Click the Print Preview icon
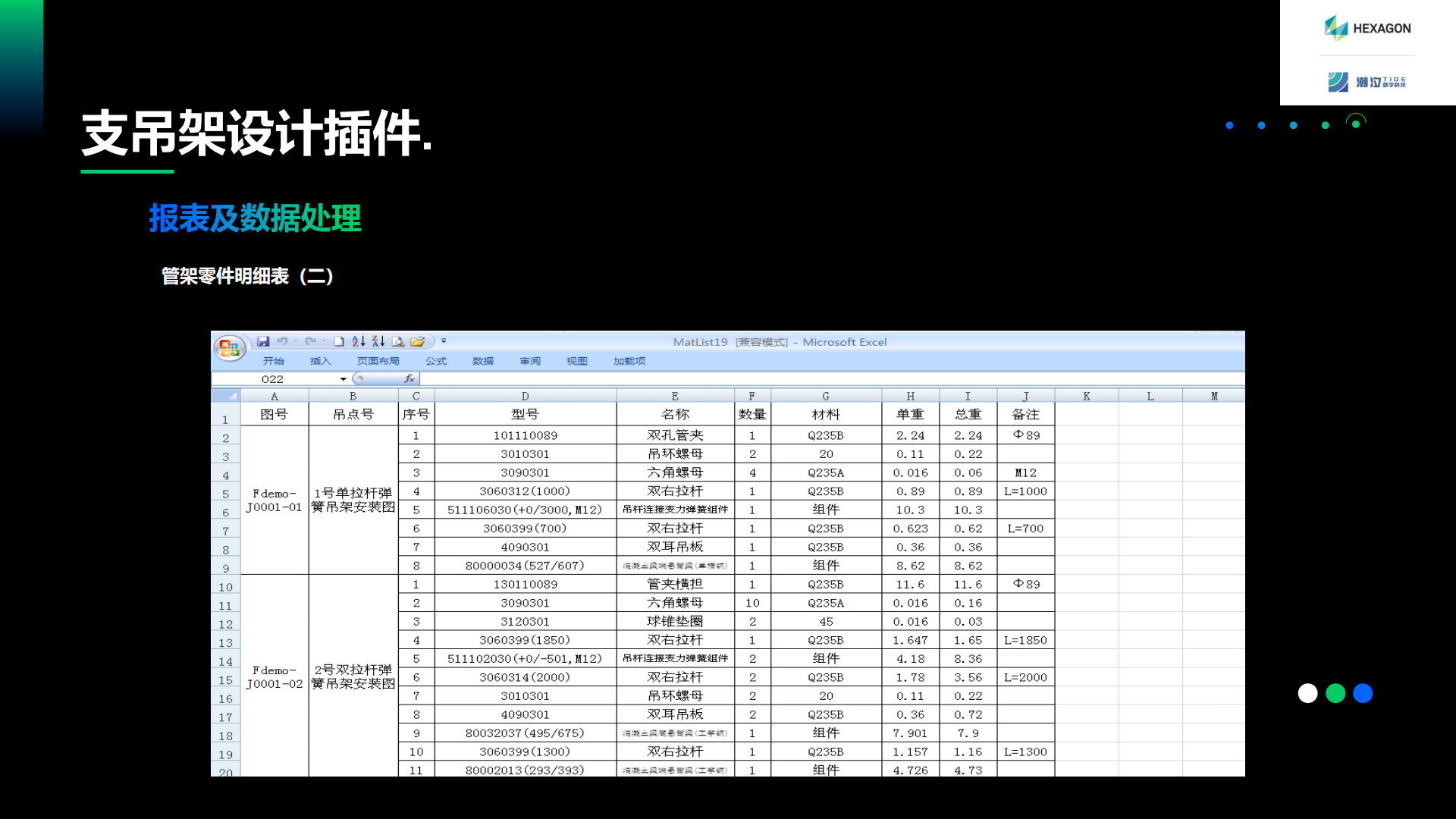Viewport: 1456px width, 819px height. 398,341
